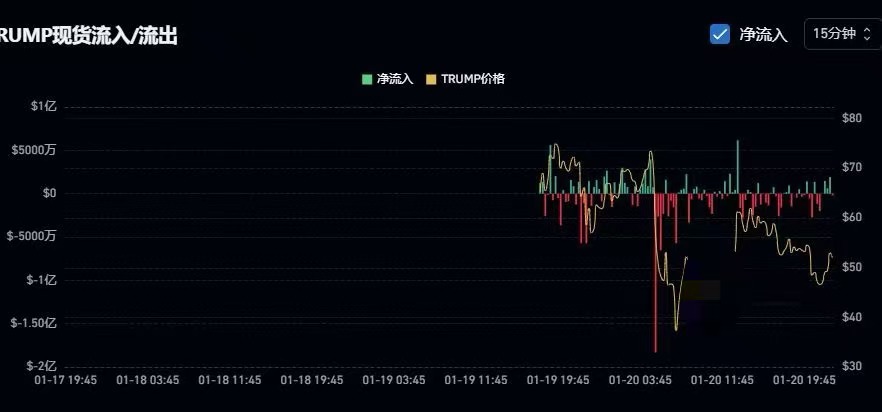Click the 01-18 03:45 time label
The image size is (882, 412).
click(147, 380)
